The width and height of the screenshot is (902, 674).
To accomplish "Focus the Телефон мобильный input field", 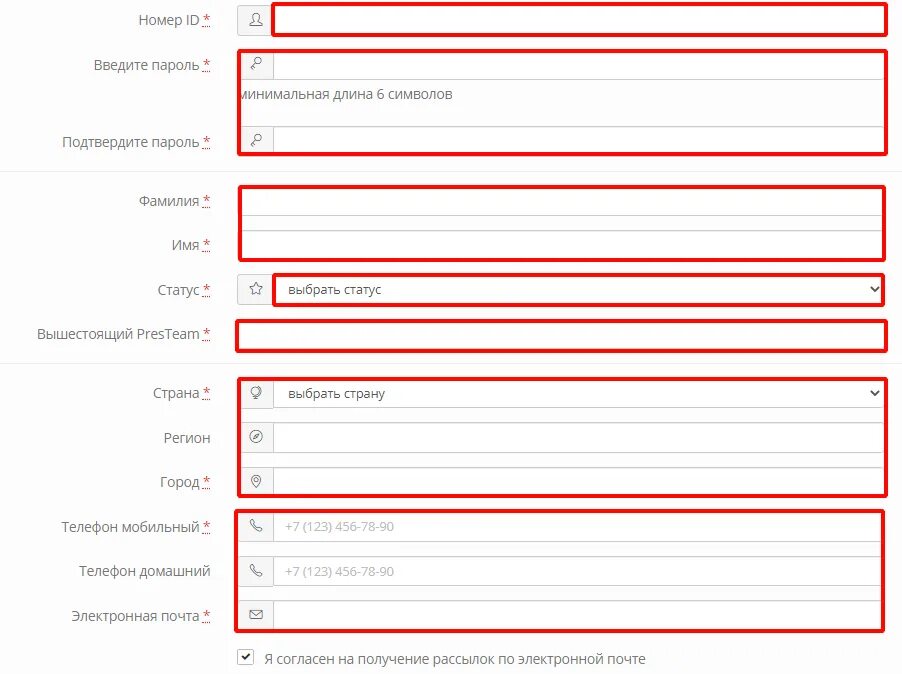I will tap(577, 527).
